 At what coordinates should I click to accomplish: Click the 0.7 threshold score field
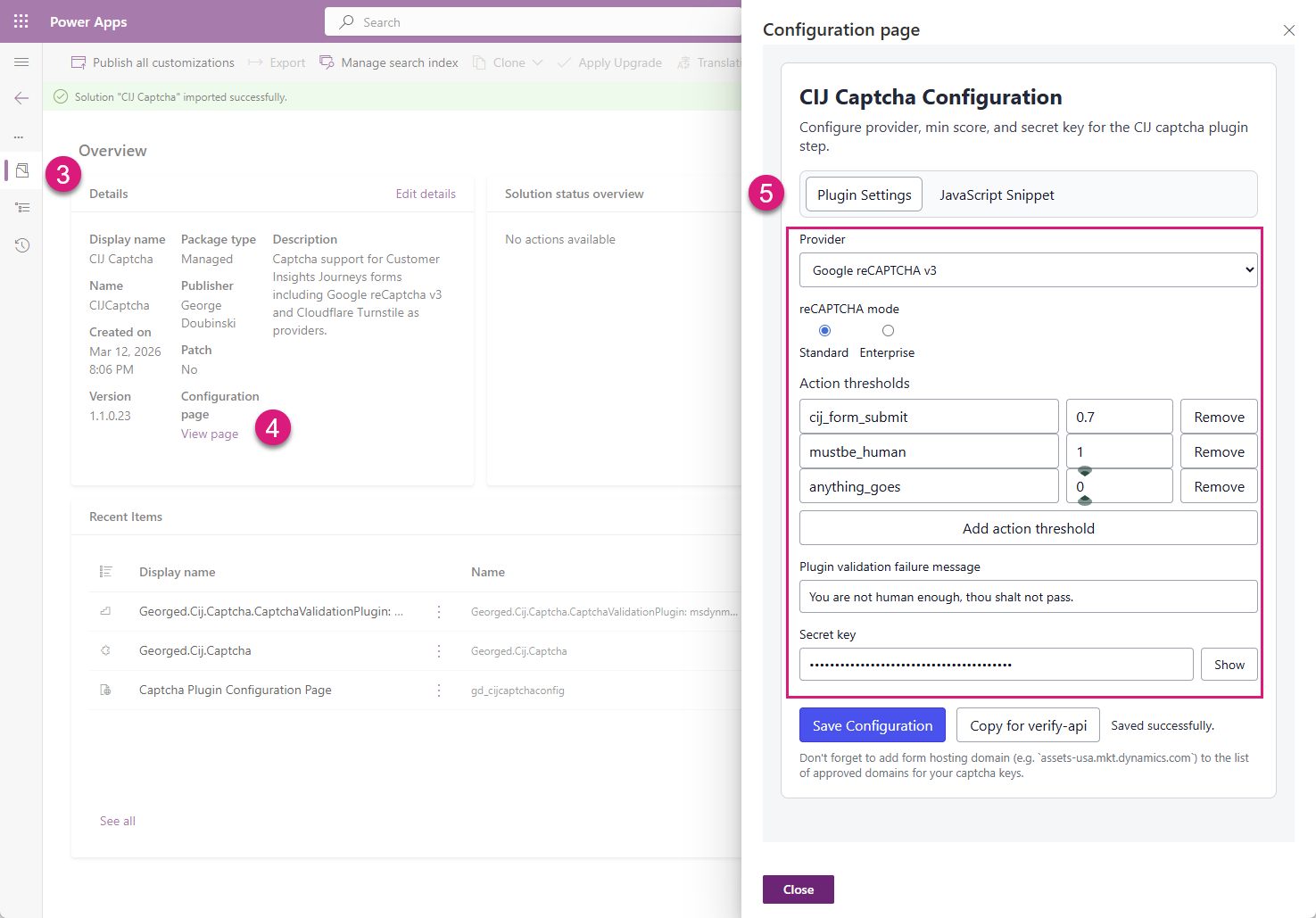[1119, 417]
